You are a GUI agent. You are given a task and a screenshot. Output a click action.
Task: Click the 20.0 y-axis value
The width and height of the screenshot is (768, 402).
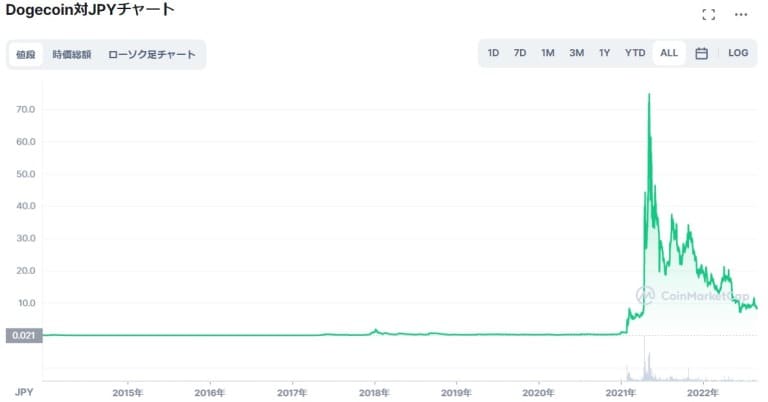pyautogui.click(x=25, y=271)
